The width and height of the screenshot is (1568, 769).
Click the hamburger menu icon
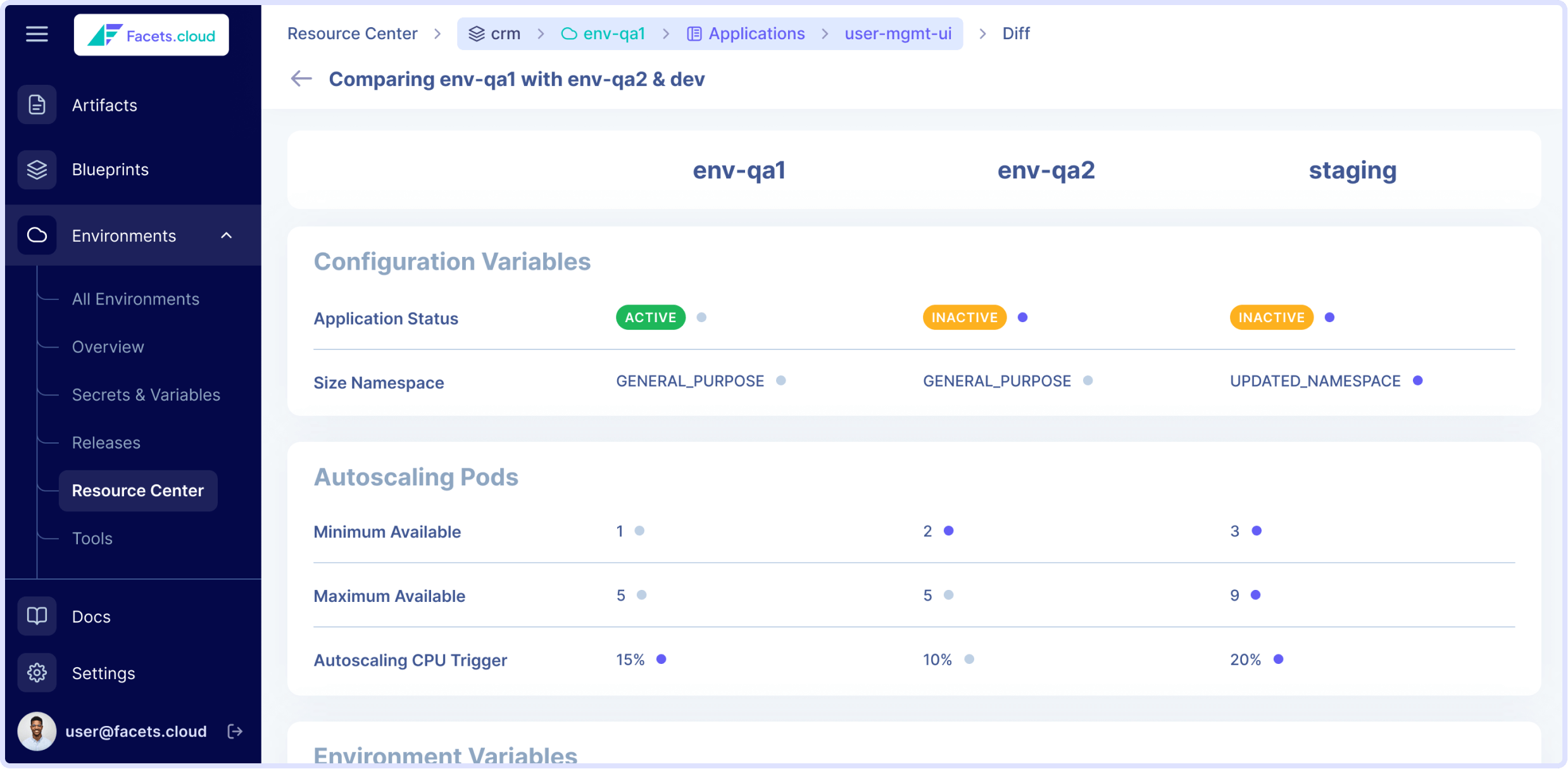37,33
